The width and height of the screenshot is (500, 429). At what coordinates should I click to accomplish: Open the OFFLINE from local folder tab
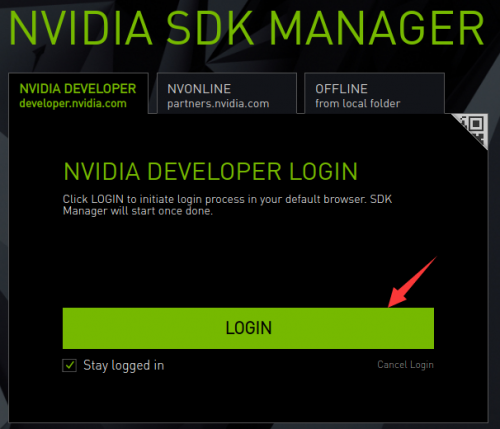tap(374, 94)
